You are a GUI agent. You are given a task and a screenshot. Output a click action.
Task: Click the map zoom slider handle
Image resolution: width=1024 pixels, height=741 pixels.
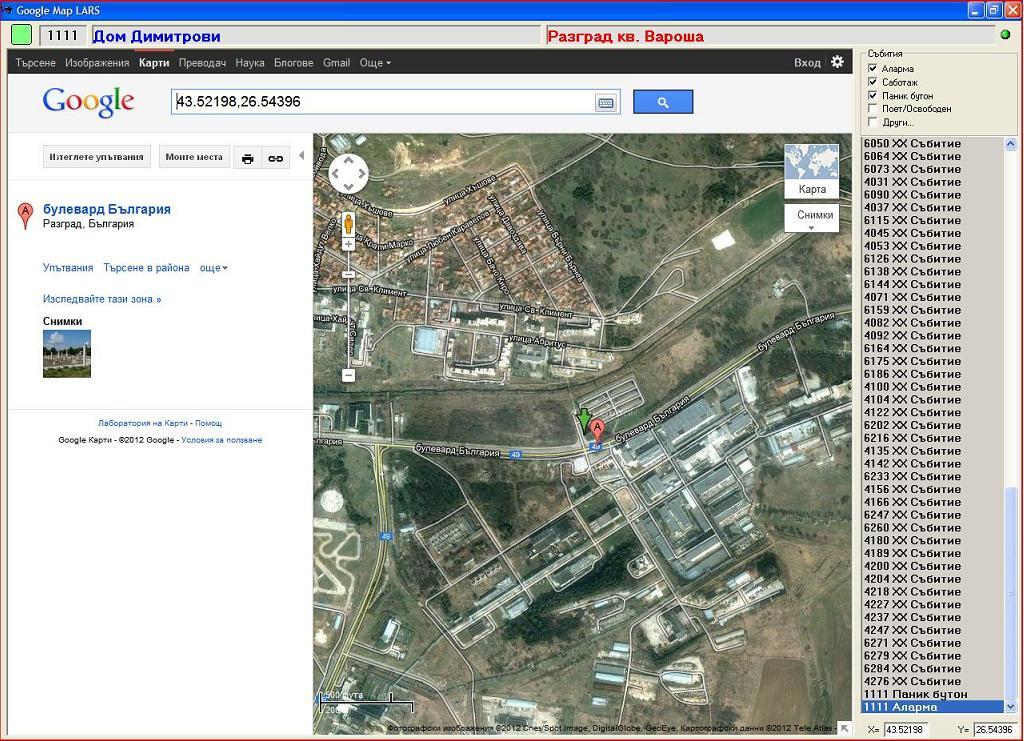[348, 274]
